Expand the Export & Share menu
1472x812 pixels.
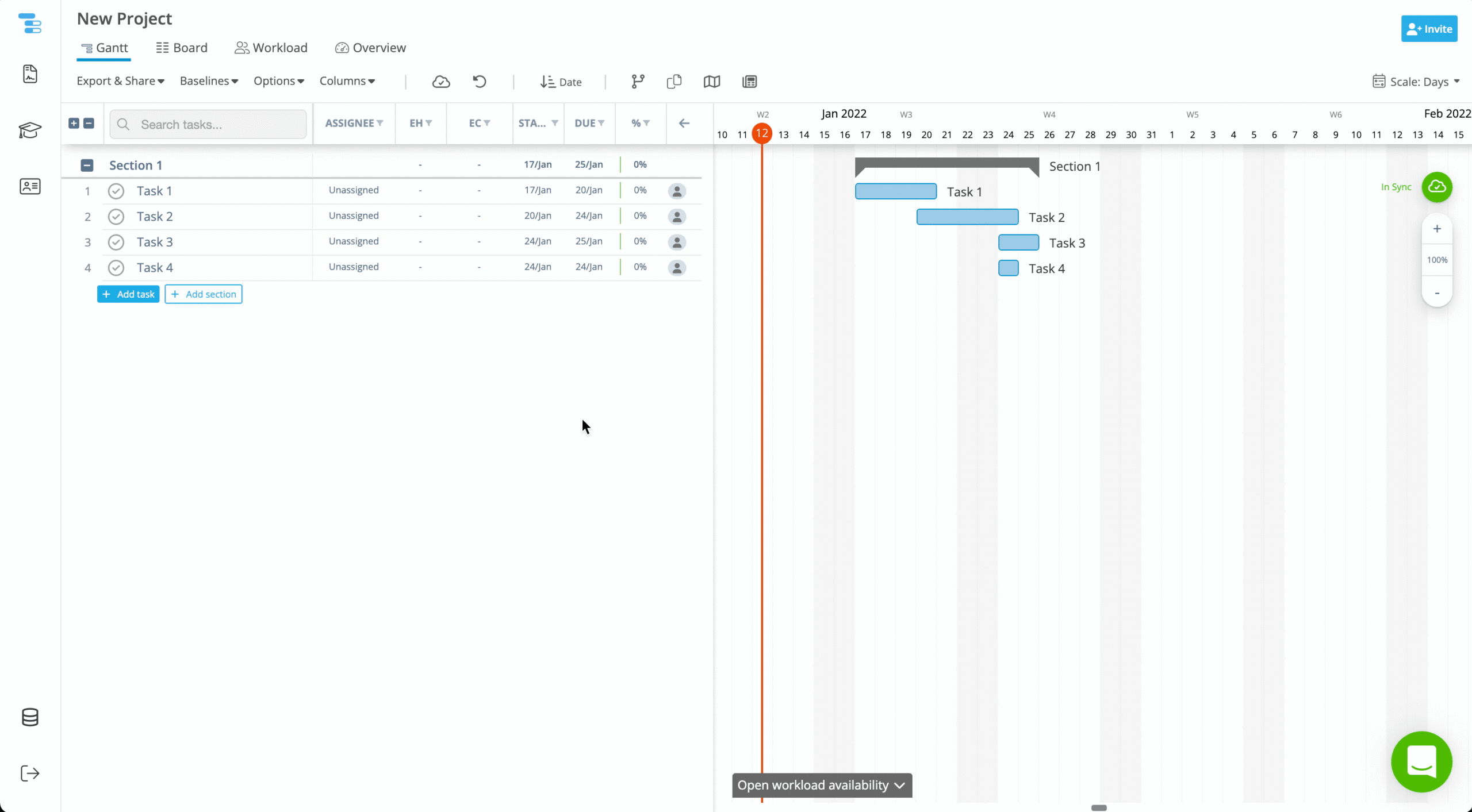120,81
